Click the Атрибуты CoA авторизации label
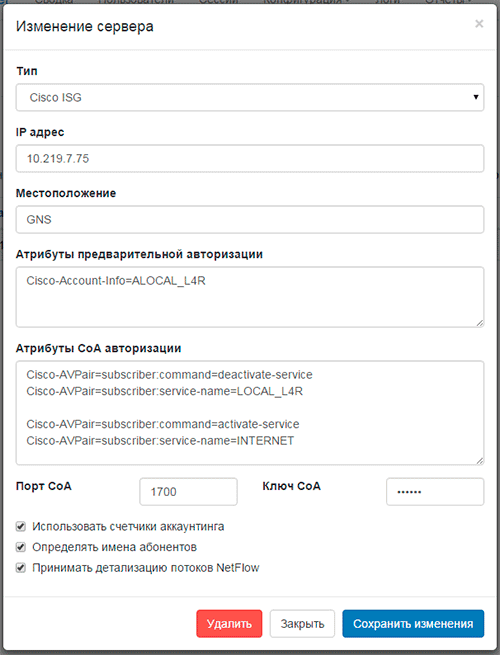Screen dimensions: 500x655 click(x=99, y=348)
